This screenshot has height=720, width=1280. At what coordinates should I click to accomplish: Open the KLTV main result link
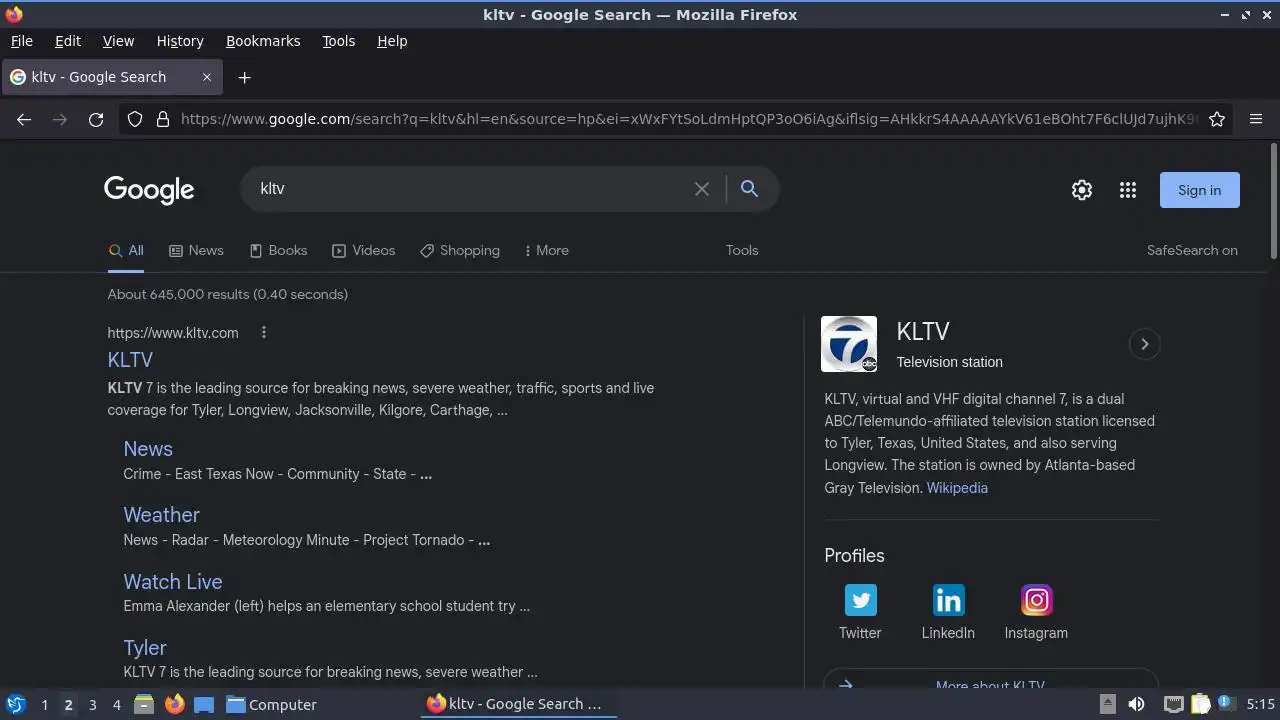[x=130, y=360]
